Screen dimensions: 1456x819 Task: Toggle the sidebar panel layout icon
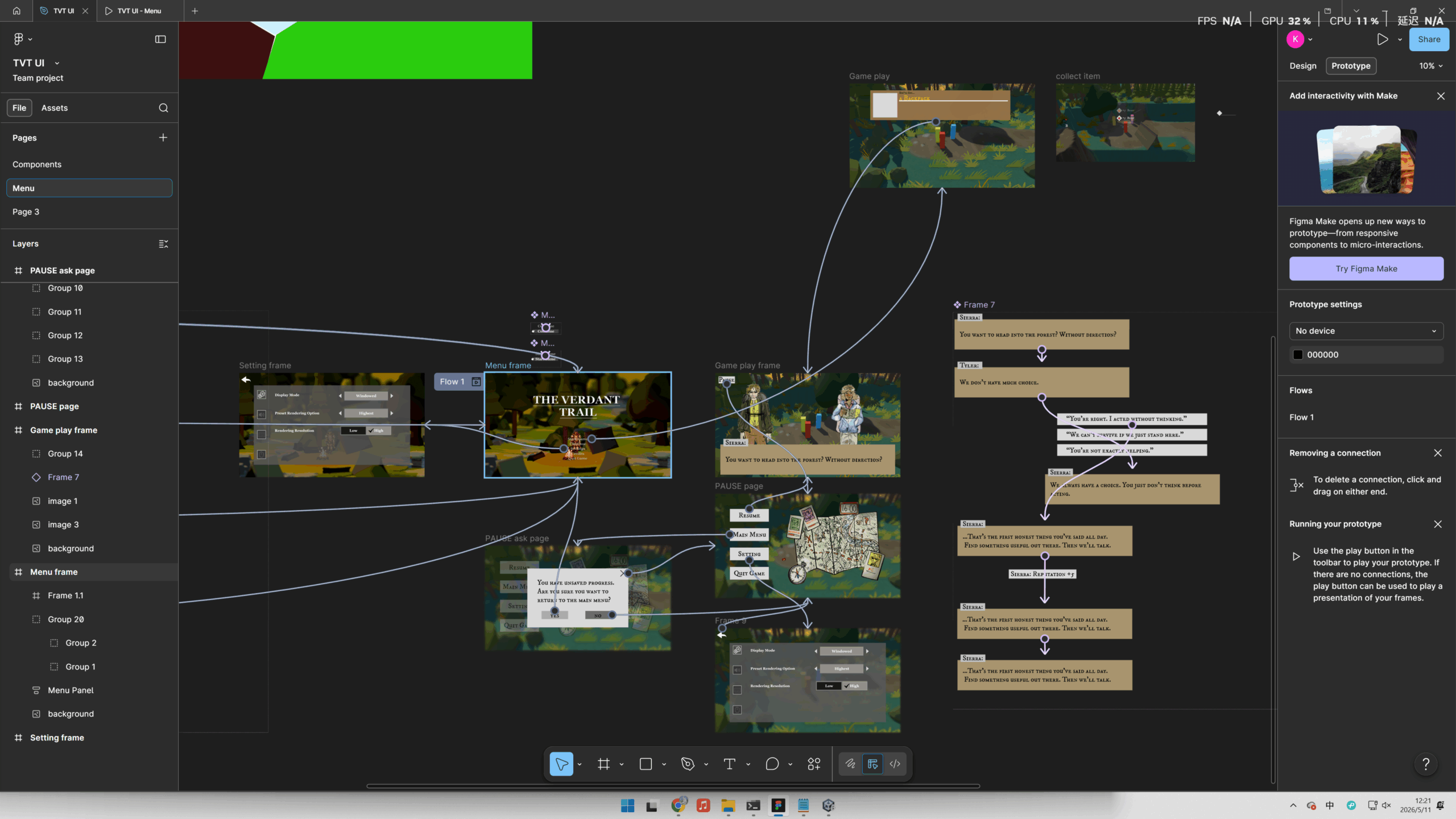click(x=160, y=39)
